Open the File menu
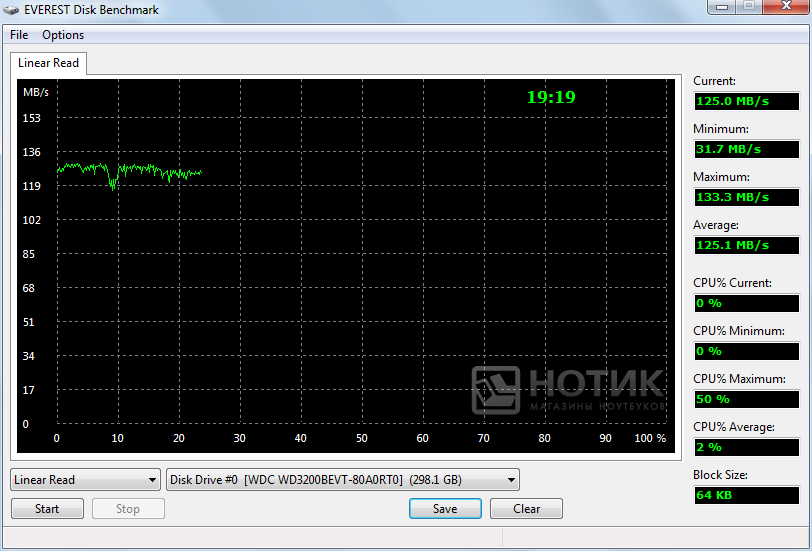 (19, 35)
